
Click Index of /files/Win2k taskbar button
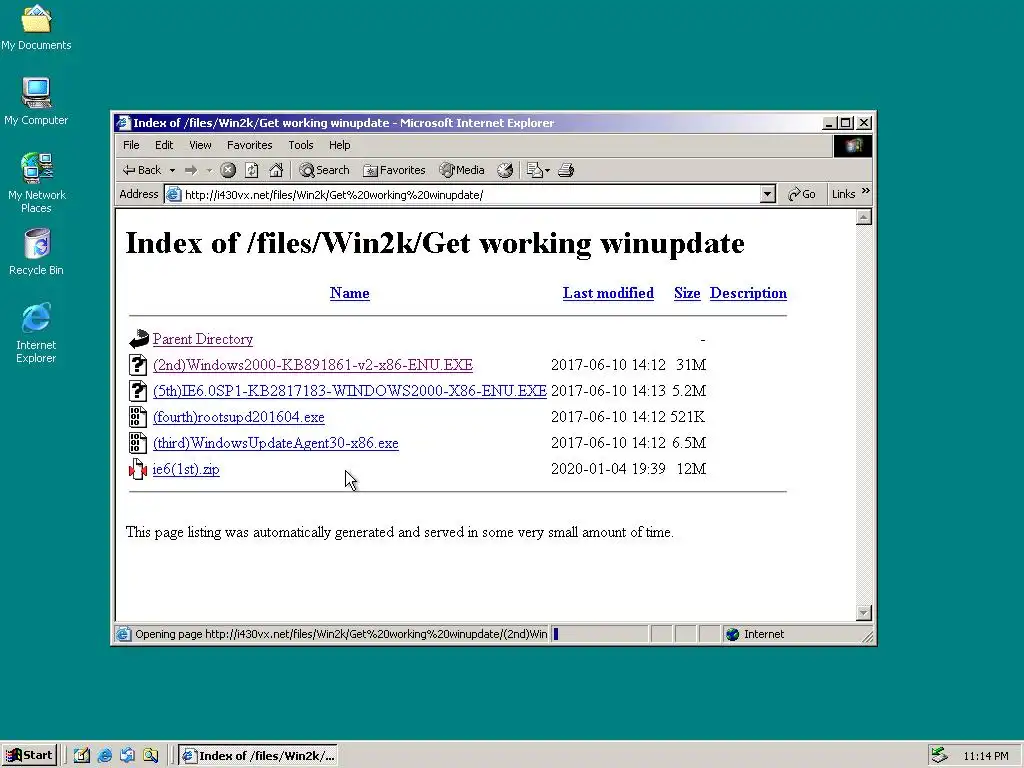[258, 756]
